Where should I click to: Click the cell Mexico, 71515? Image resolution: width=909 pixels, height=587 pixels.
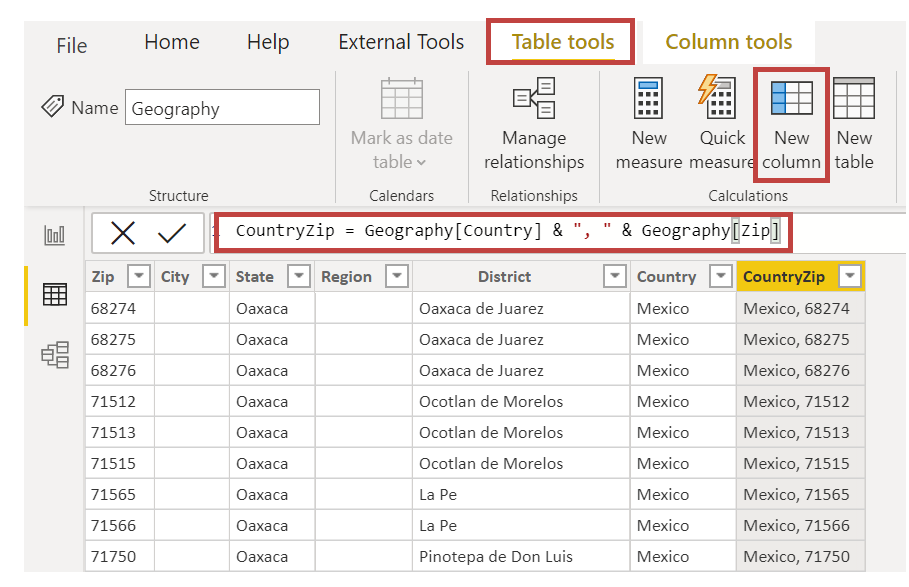pos(801,463)
